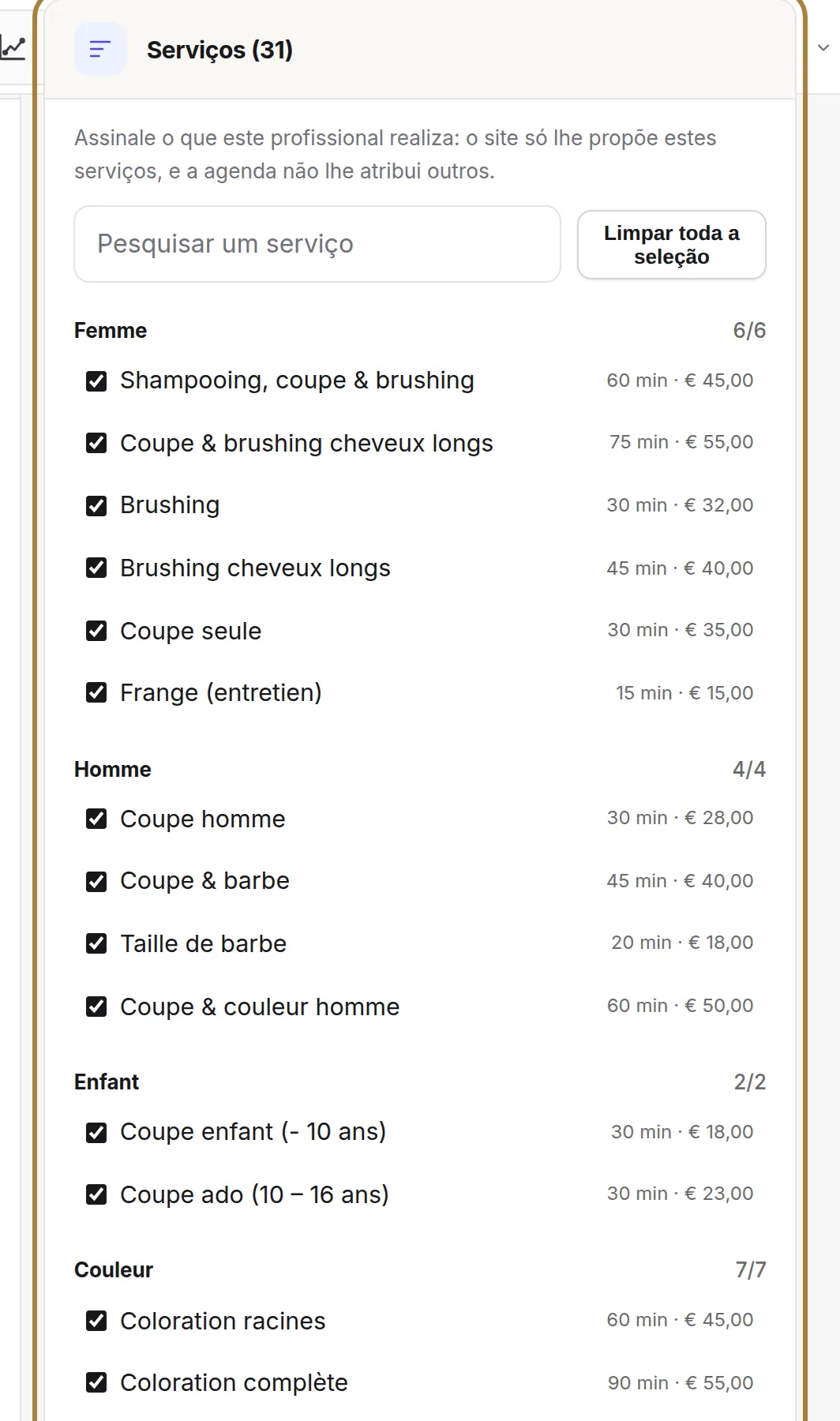The width and height of the screenshot is (840, 1421).
Task: Uncheck the Brushing service checkbox
Action: coord(96,506)
